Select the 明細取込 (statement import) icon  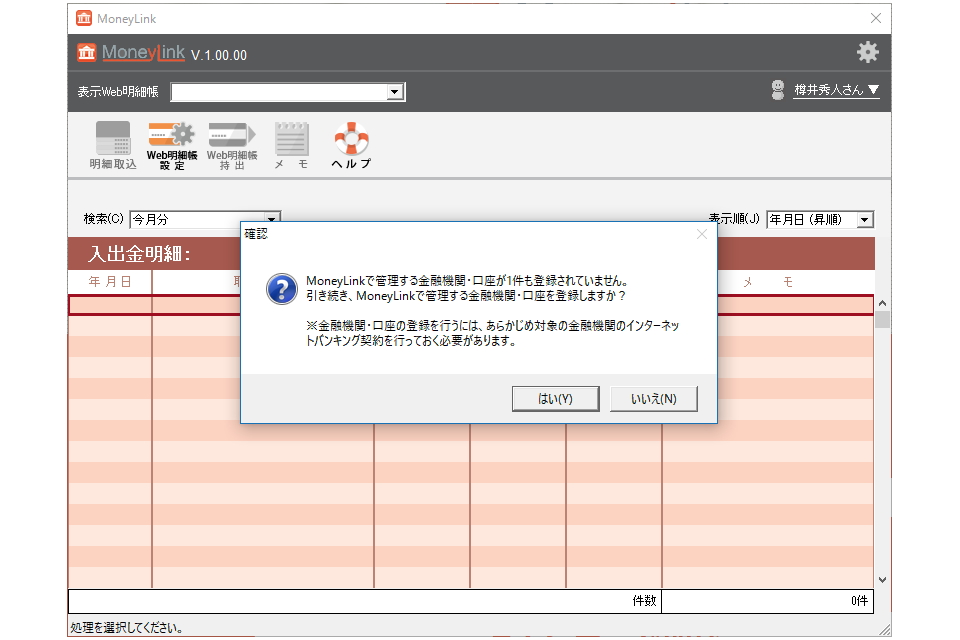112,143
